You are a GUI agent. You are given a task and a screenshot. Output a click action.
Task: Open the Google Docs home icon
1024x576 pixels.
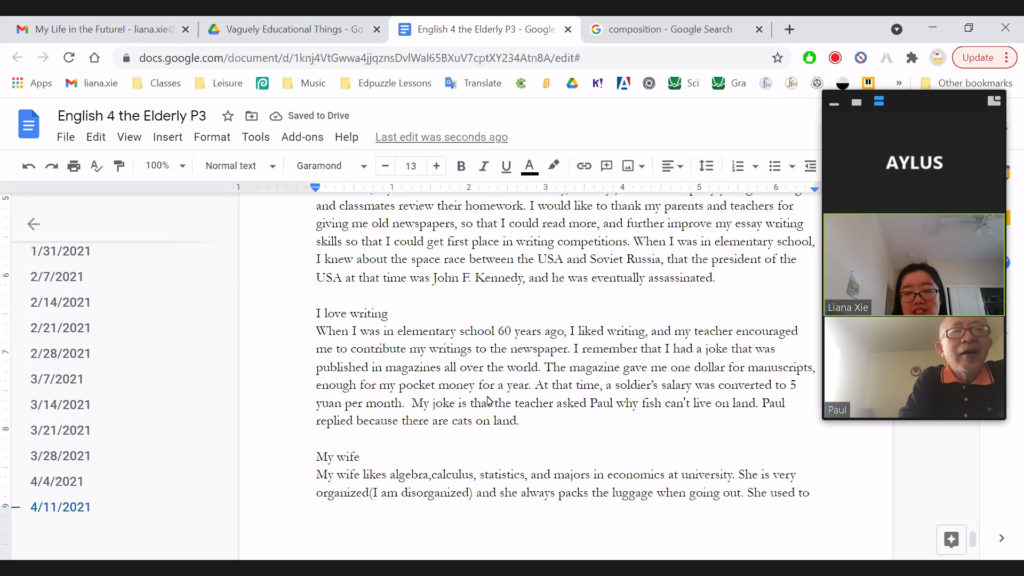[x=29, y=124]
